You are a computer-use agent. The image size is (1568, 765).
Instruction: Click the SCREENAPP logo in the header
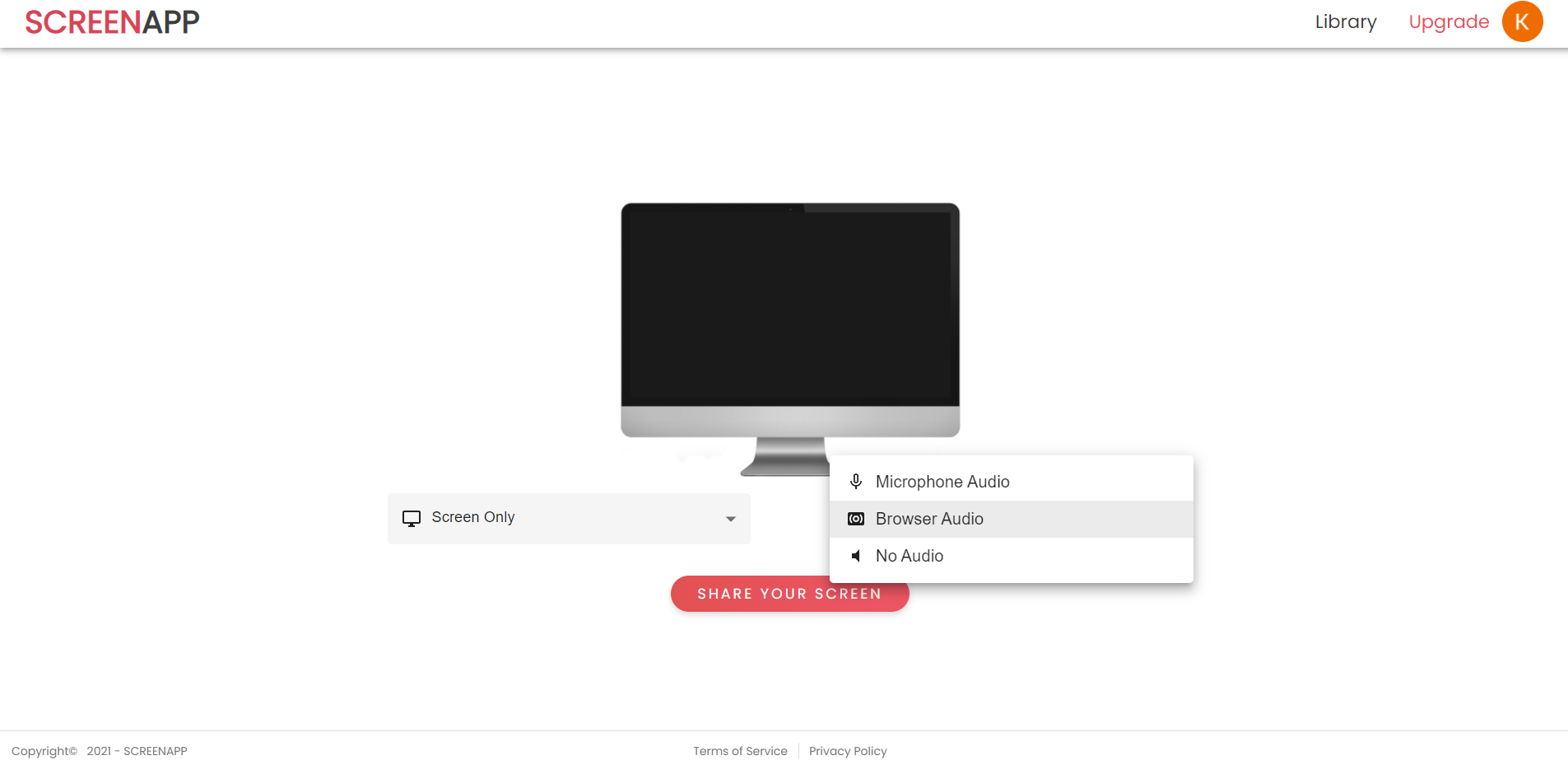[x=112, y=22]
